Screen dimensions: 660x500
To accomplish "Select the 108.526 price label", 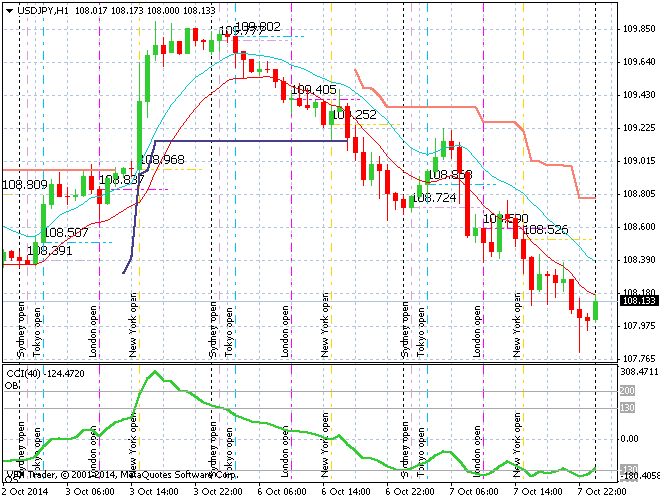I will [x=546, y=230].
